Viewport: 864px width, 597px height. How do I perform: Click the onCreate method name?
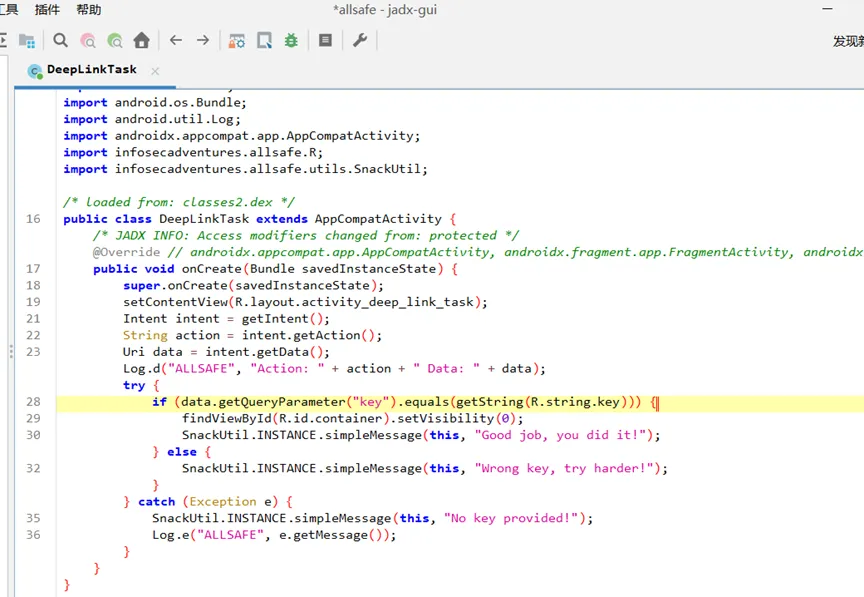click(212, 269)
